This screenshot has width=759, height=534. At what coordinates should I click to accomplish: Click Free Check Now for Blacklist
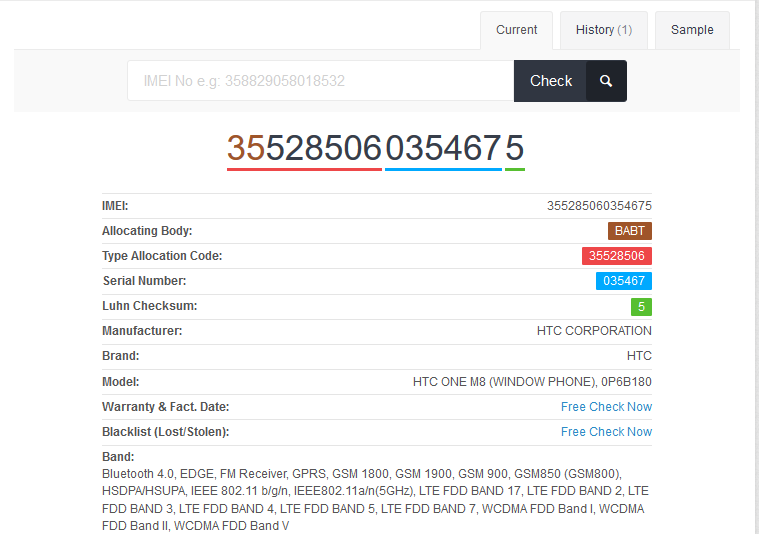(x=606, y=432)
